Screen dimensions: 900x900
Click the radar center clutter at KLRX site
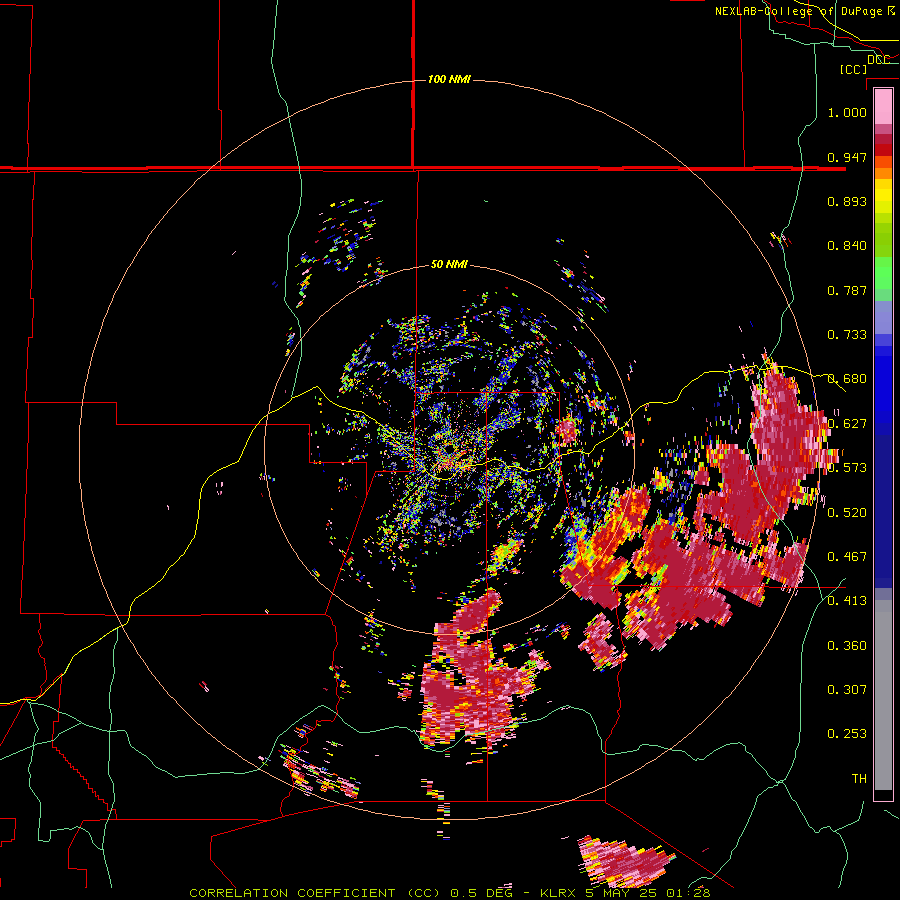[449, 450]
